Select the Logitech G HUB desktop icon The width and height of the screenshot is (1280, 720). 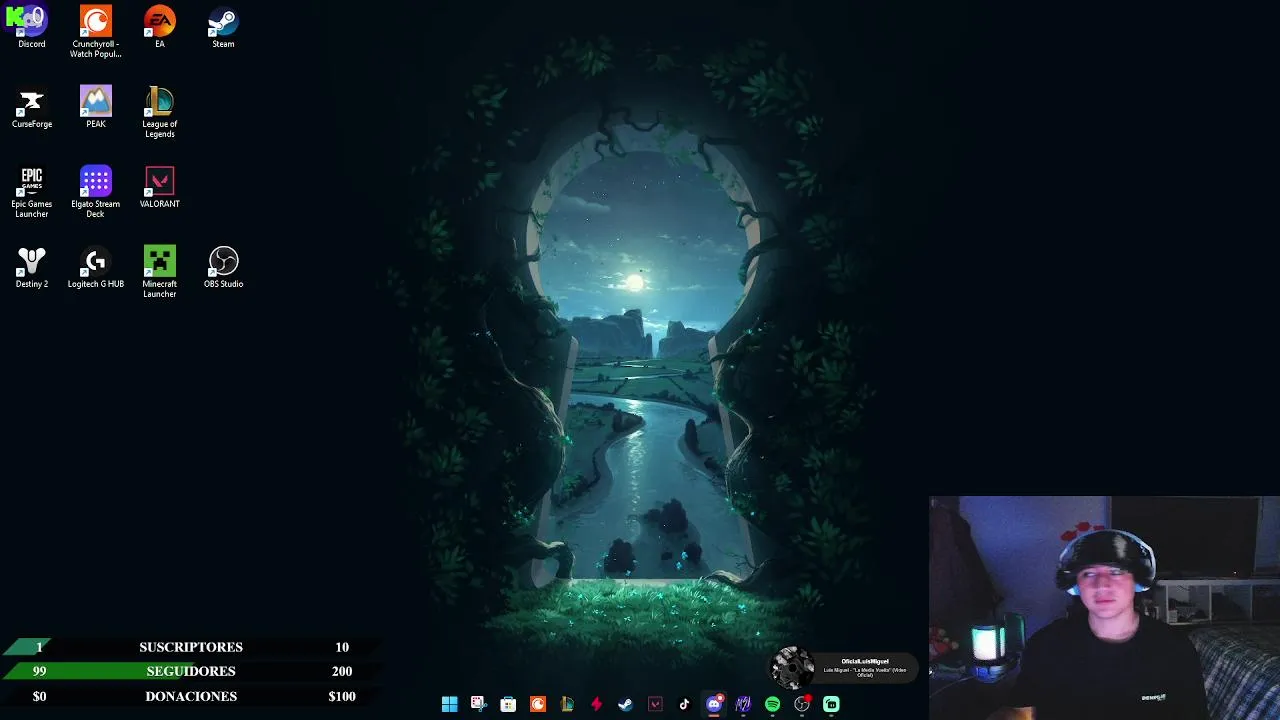point(95,267)
